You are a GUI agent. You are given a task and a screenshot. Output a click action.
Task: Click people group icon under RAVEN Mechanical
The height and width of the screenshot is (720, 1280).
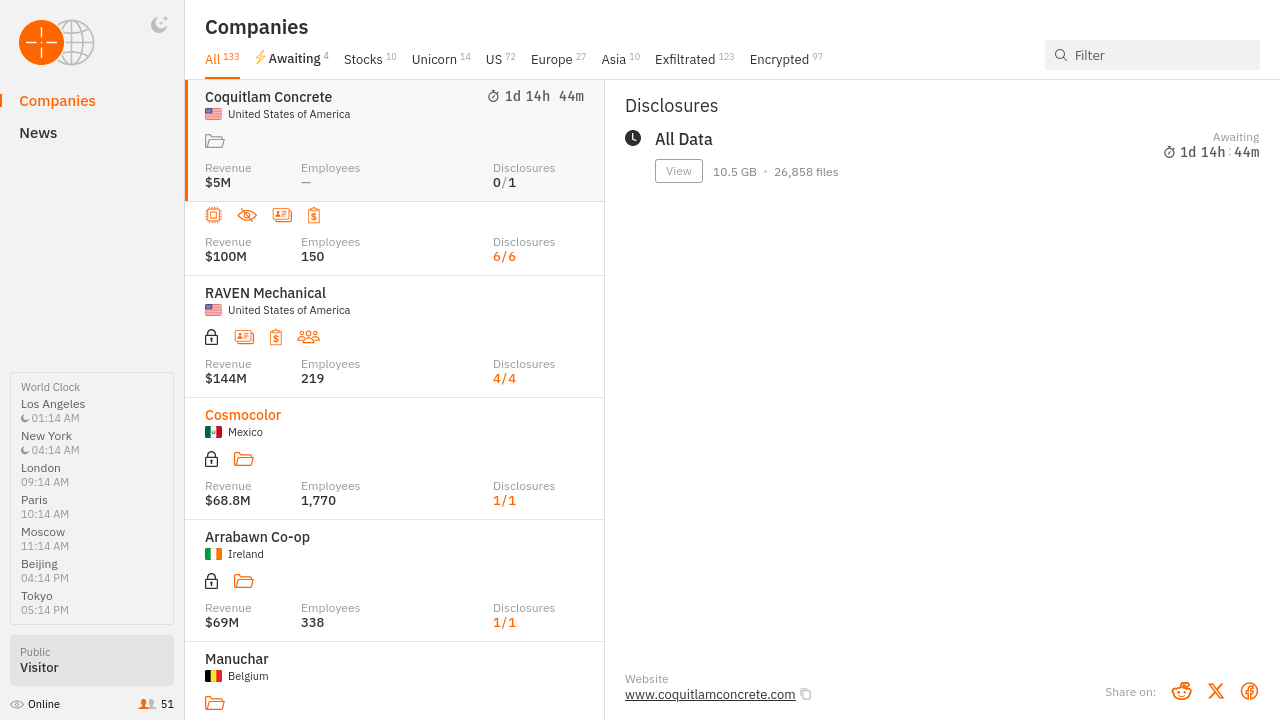click(x=308, y=337)
